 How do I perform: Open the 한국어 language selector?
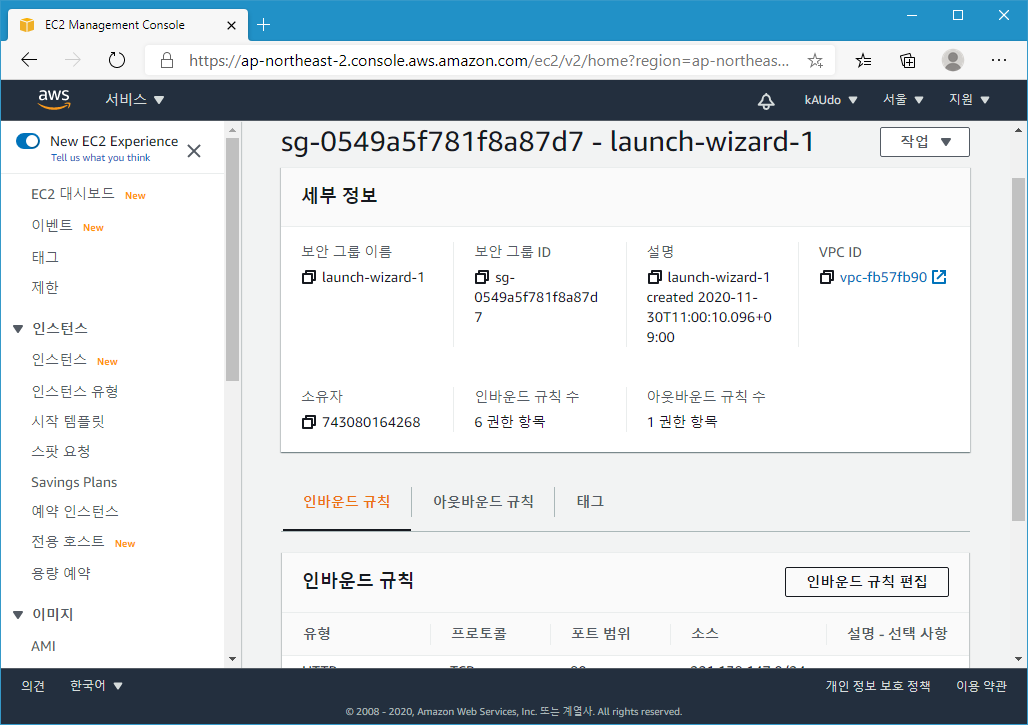click(96, 686)
